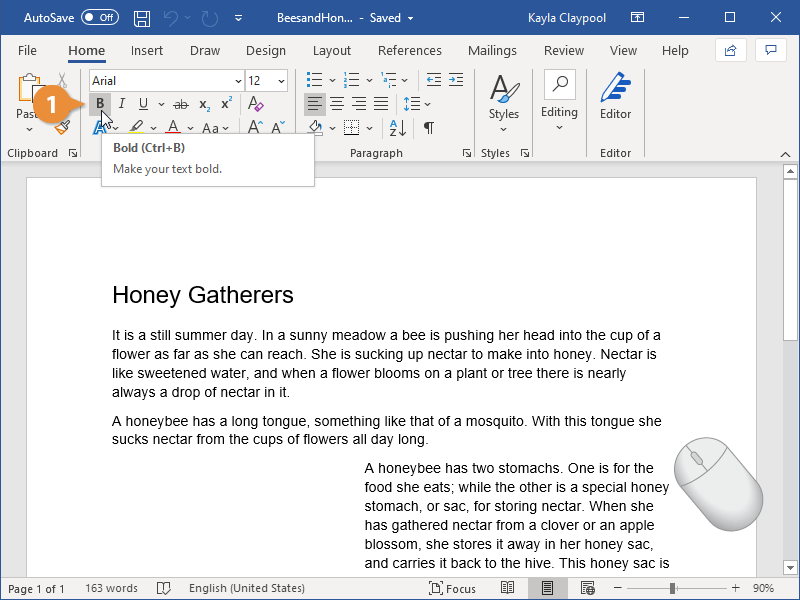Click English (United States) language button
The height and width of the screenshot is (600, 800).
247,589
